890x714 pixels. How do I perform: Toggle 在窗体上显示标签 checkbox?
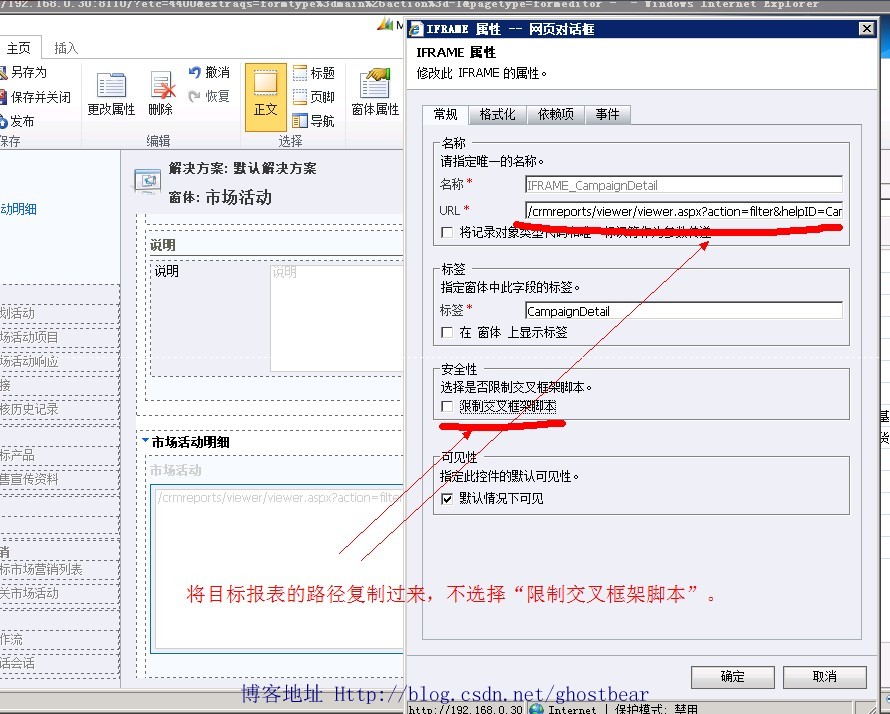(x=447, y=333)
